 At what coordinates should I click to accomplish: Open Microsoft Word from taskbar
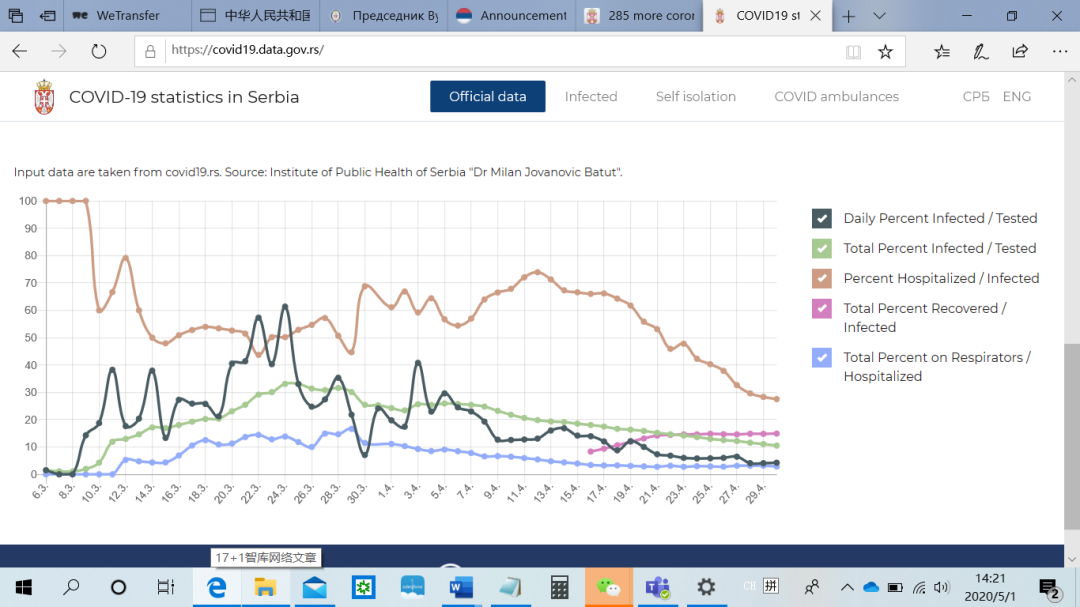[x=461, y=587]
